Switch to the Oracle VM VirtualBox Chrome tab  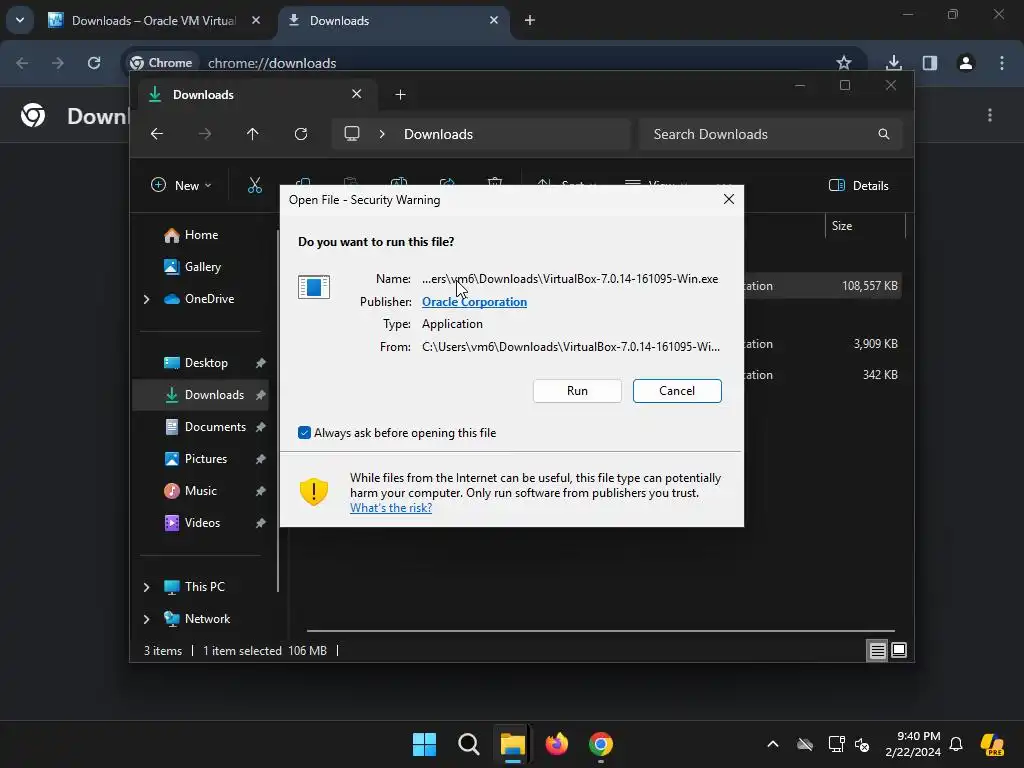point(153,20)
